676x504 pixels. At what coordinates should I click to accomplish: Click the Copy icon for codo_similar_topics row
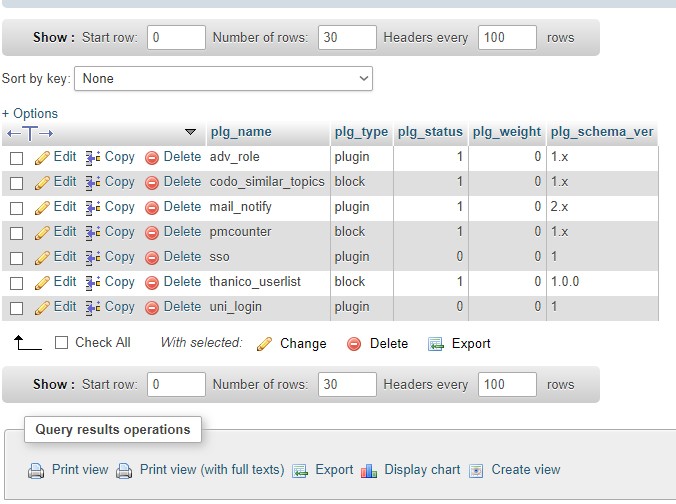coord(93,183)
